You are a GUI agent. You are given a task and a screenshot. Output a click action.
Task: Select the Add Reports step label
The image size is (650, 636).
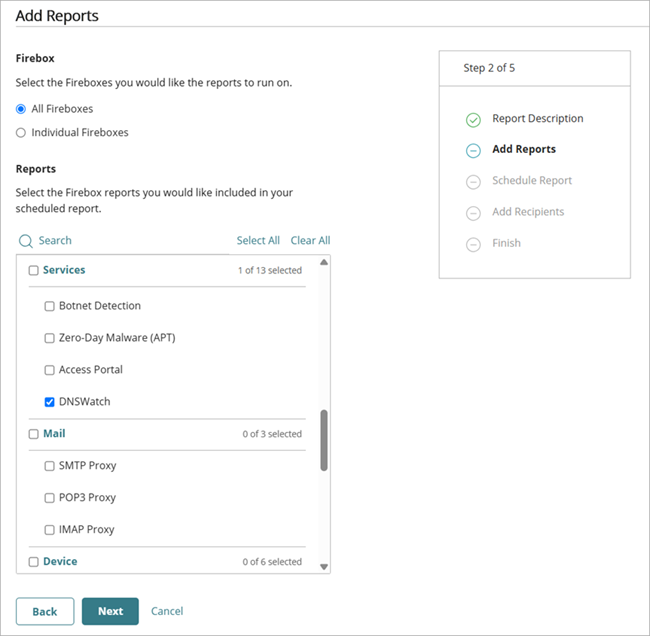tap(524, 149)
